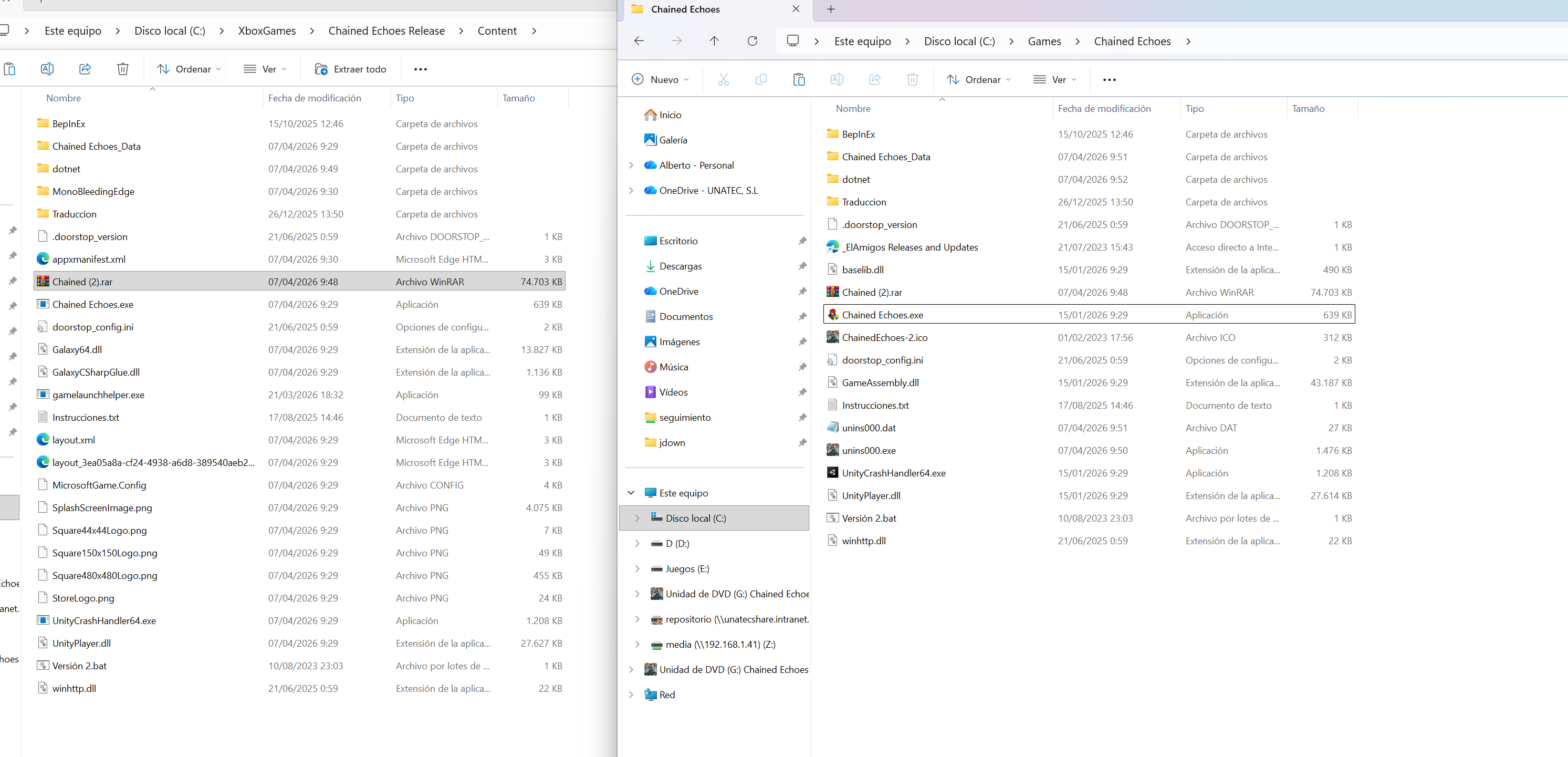Open a new tab with plus button

point(831,9)
